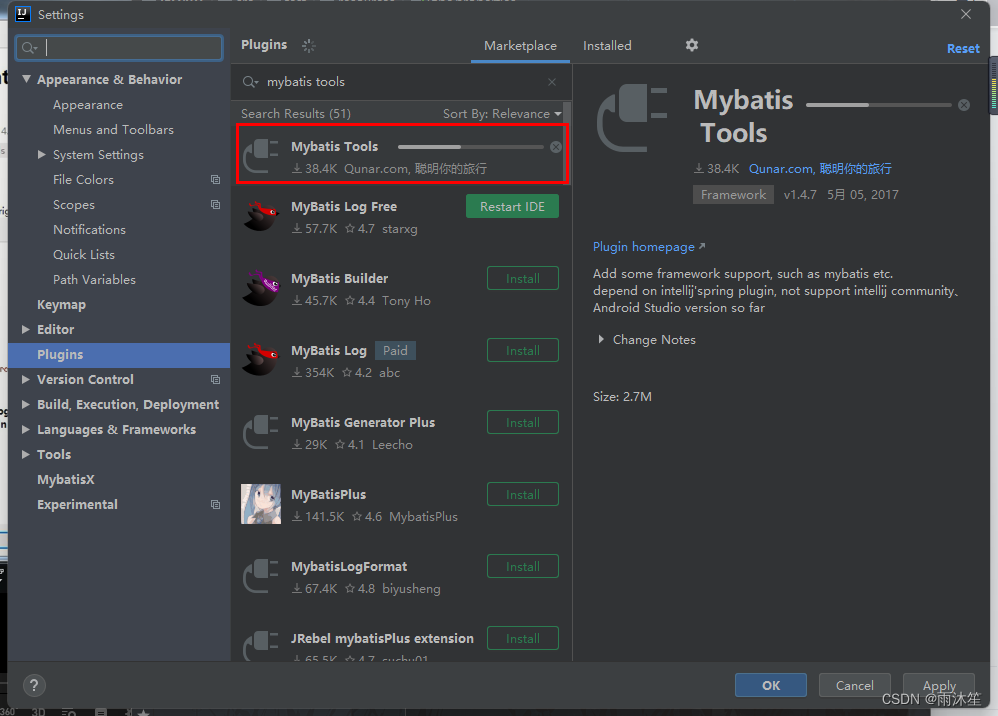Cancel Mybatis Tools download in list row
This screenshot has height=716, width=998.
(556, 147)
